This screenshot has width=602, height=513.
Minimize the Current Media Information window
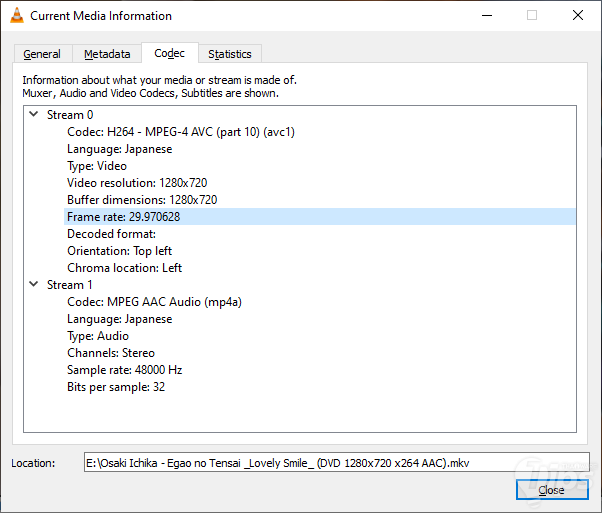(487, 15)
